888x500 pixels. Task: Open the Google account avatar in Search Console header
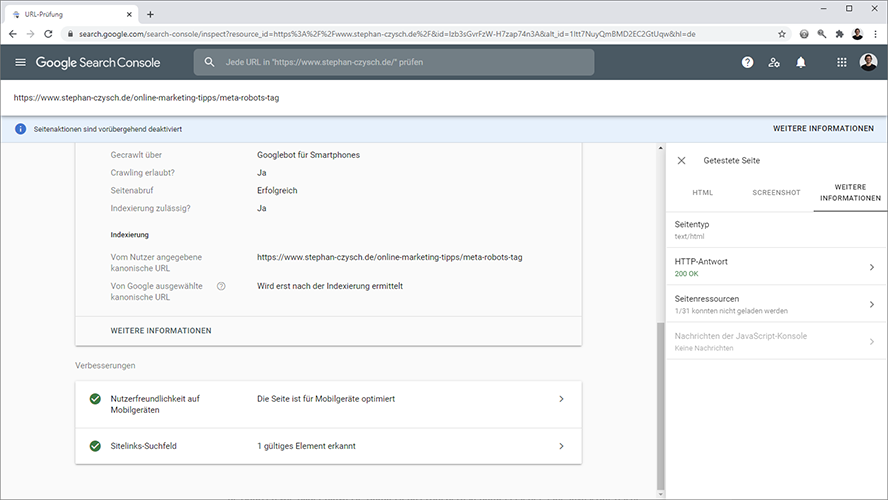868,62
